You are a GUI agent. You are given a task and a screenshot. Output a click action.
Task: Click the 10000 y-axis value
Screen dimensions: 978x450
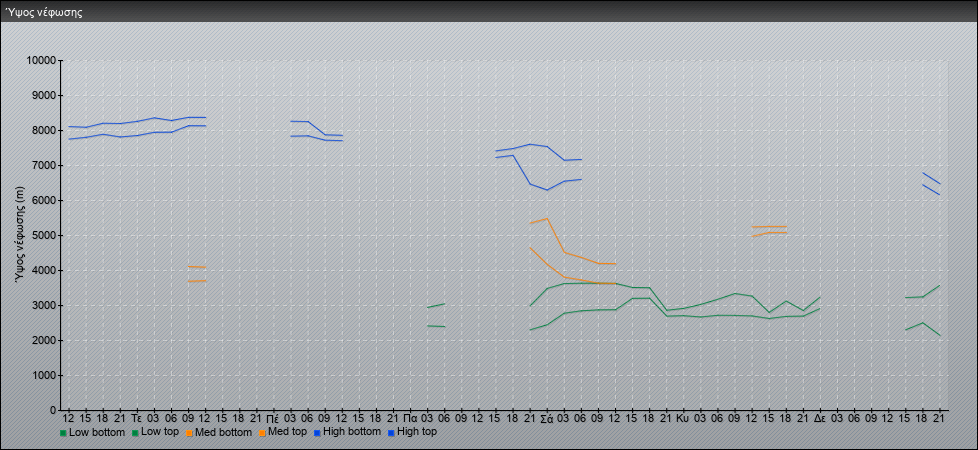click(x=41, y=61)
